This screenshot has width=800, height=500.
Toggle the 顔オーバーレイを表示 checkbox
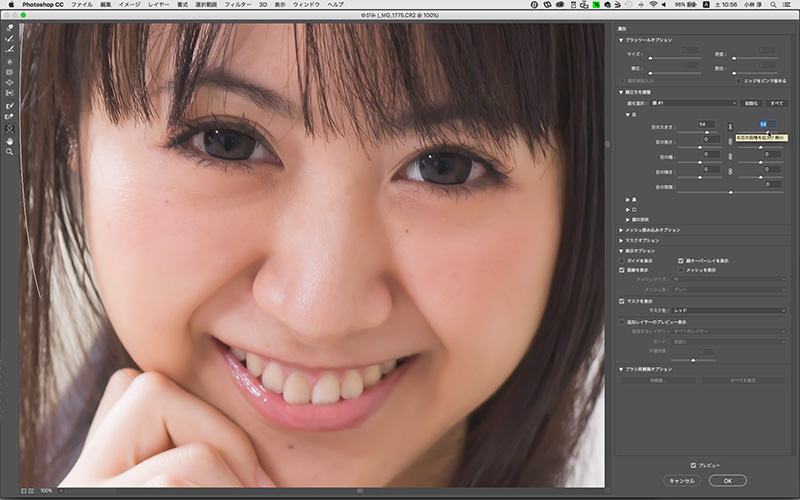681,261
